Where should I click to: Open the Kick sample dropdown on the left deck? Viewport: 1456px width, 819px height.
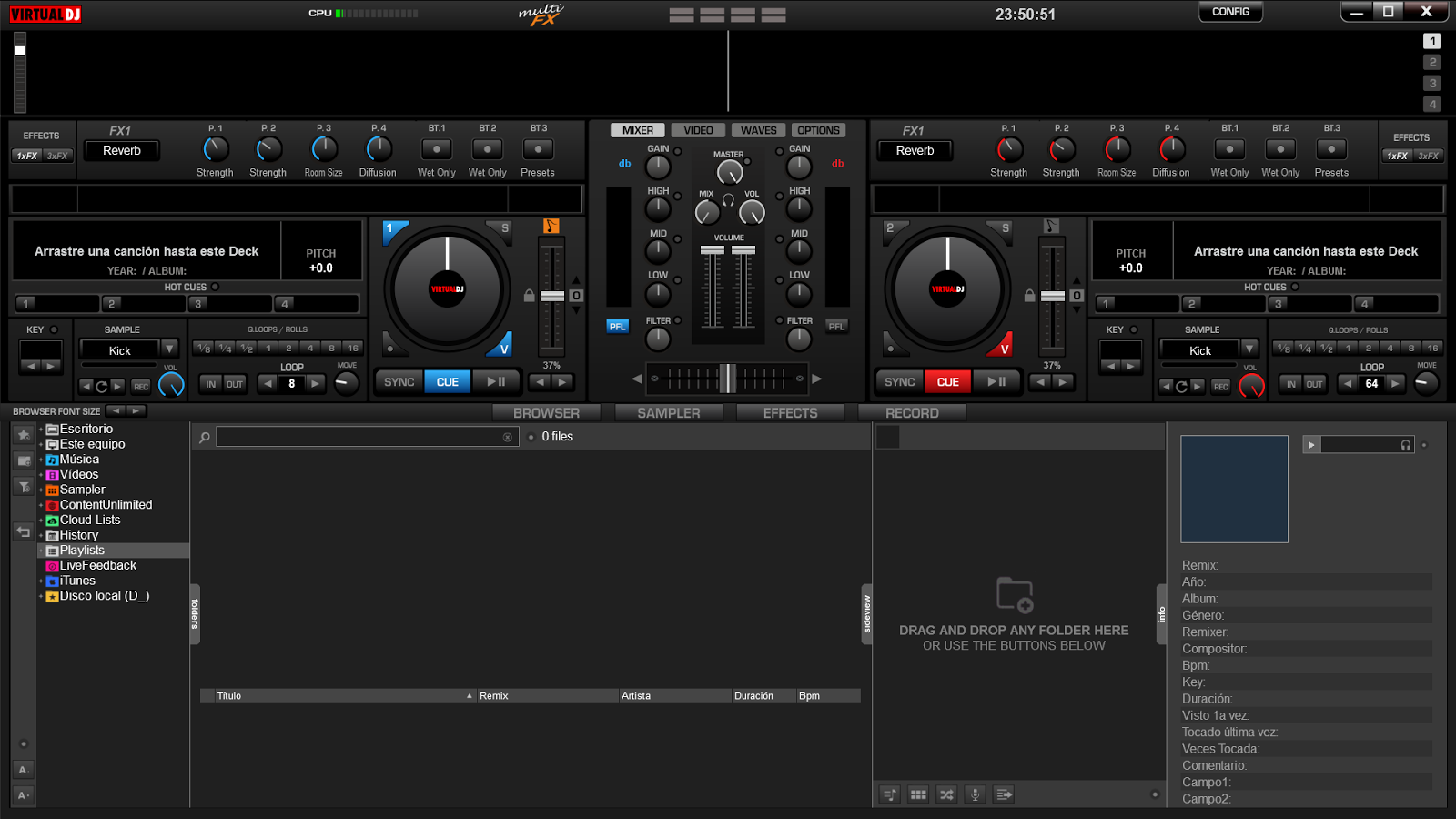point(171,349)
